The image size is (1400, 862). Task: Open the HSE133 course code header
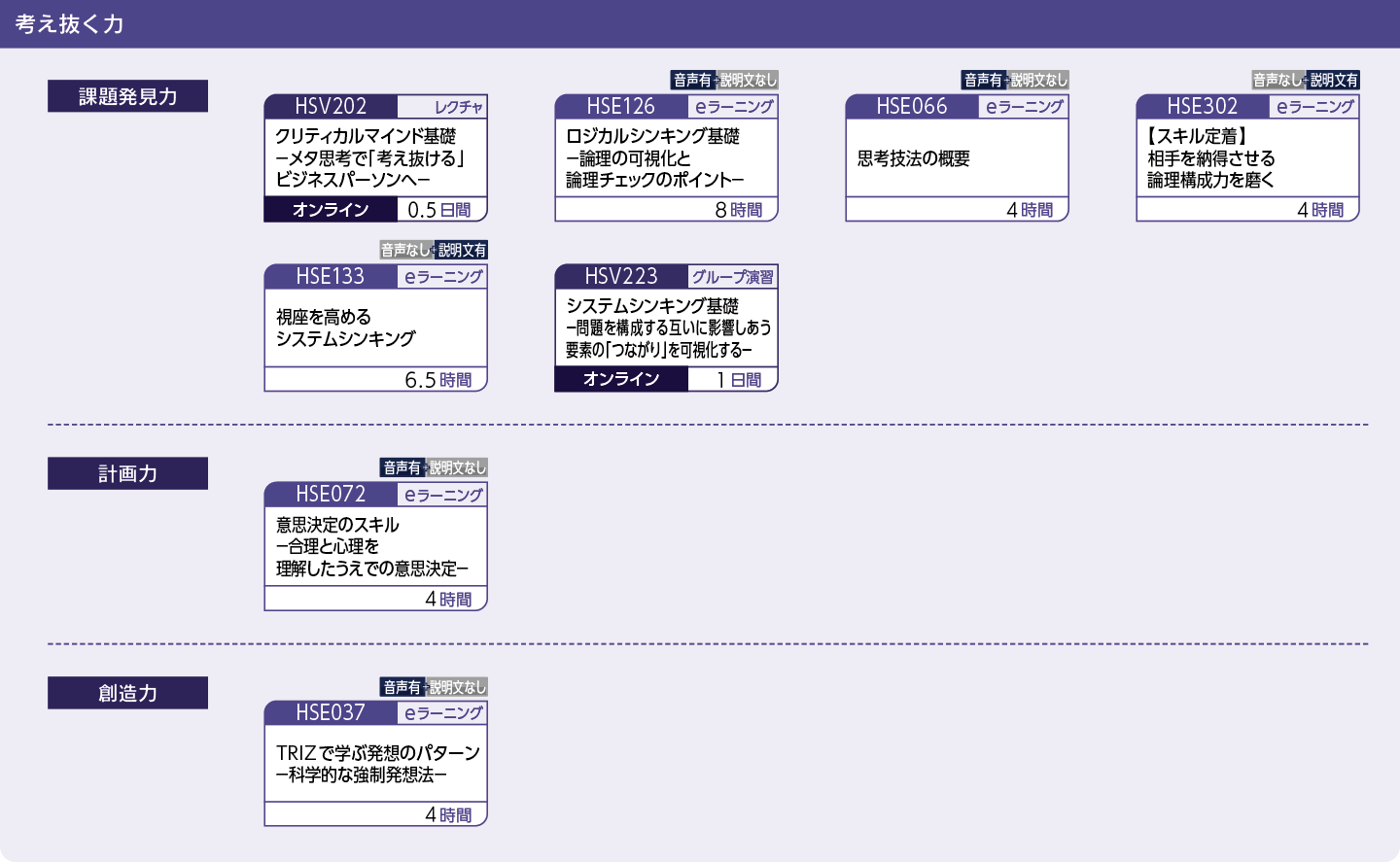click(331, 277)
